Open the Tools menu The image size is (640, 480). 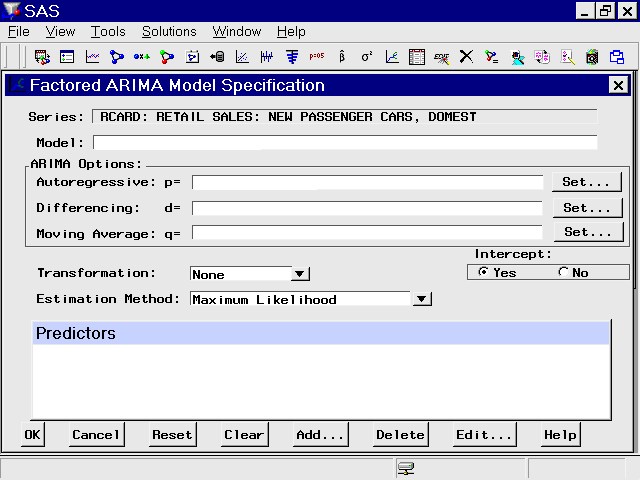[108, 31]
